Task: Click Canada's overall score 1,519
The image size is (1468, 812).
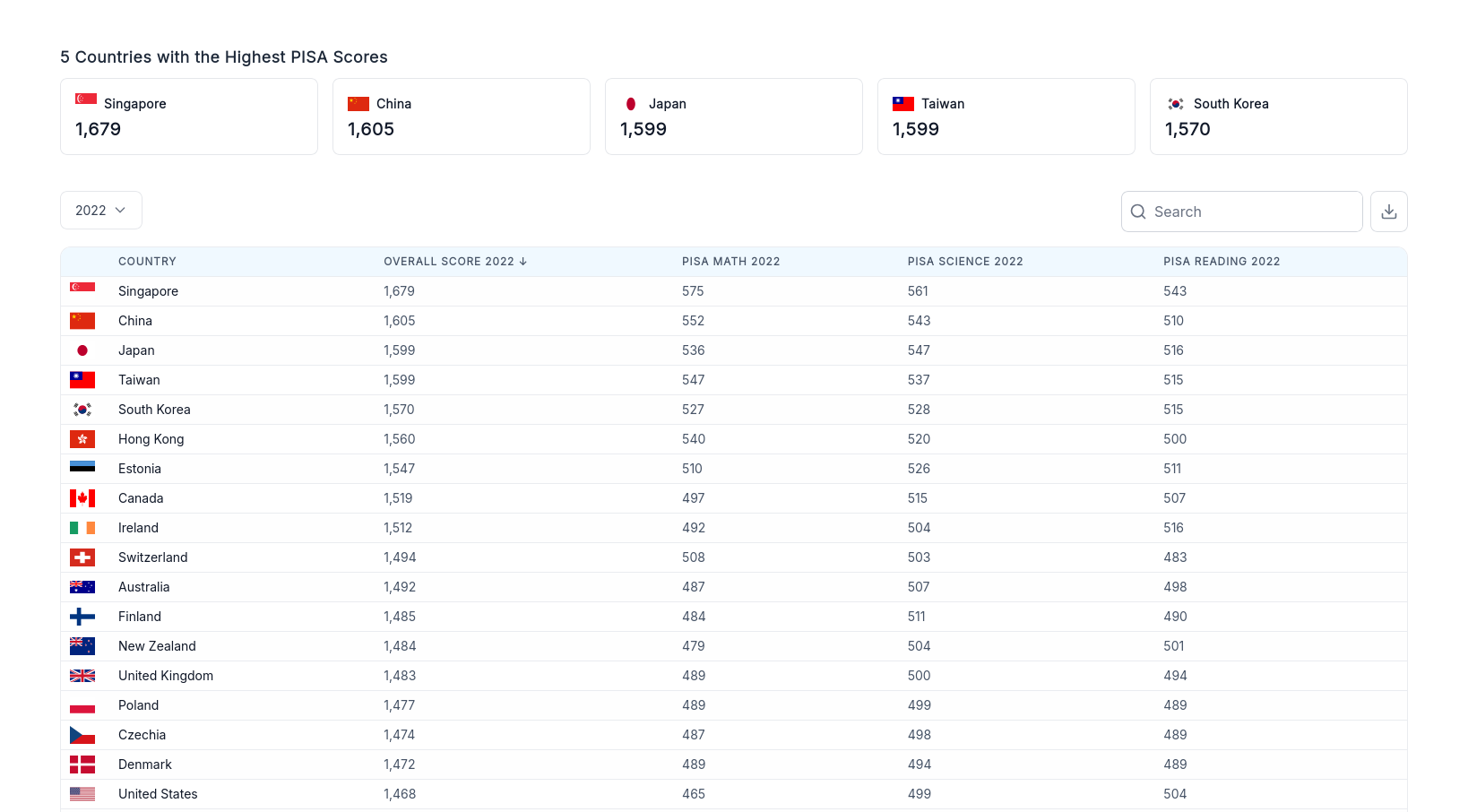Action: click(x=398, y=498)
